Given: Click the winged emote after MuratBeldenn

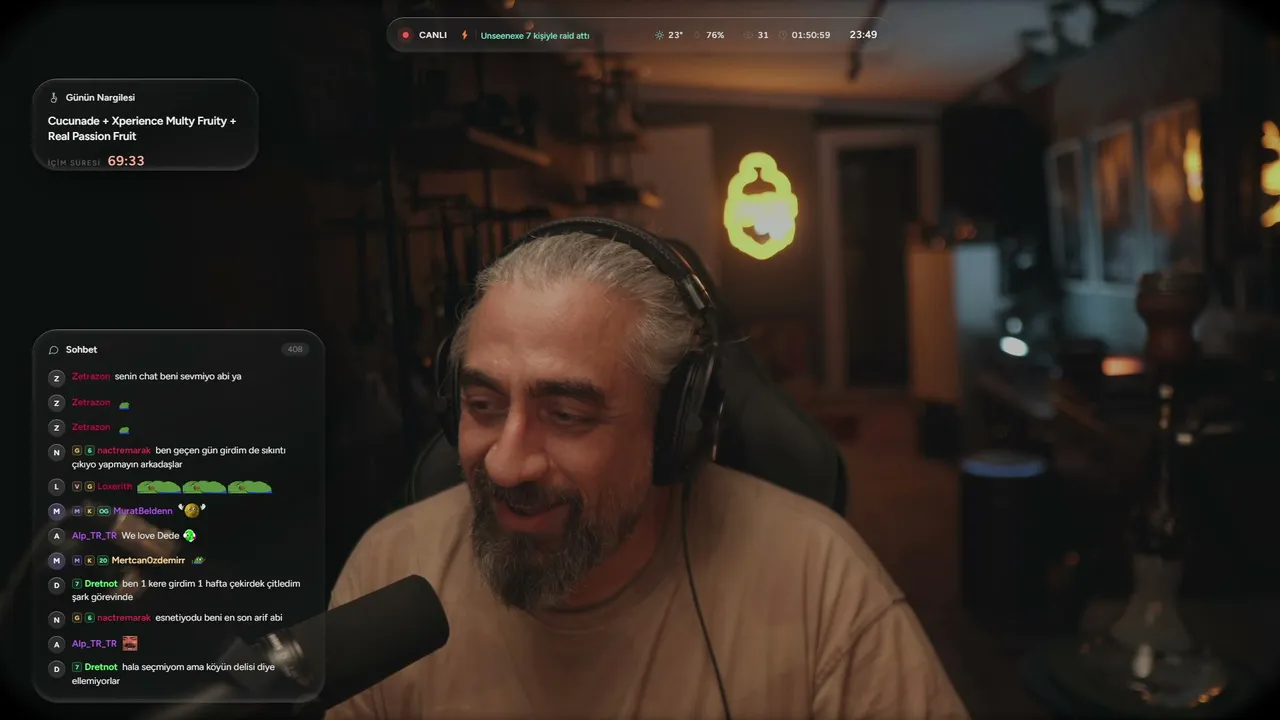Looking at the screenshot, I should click(192, 510).
